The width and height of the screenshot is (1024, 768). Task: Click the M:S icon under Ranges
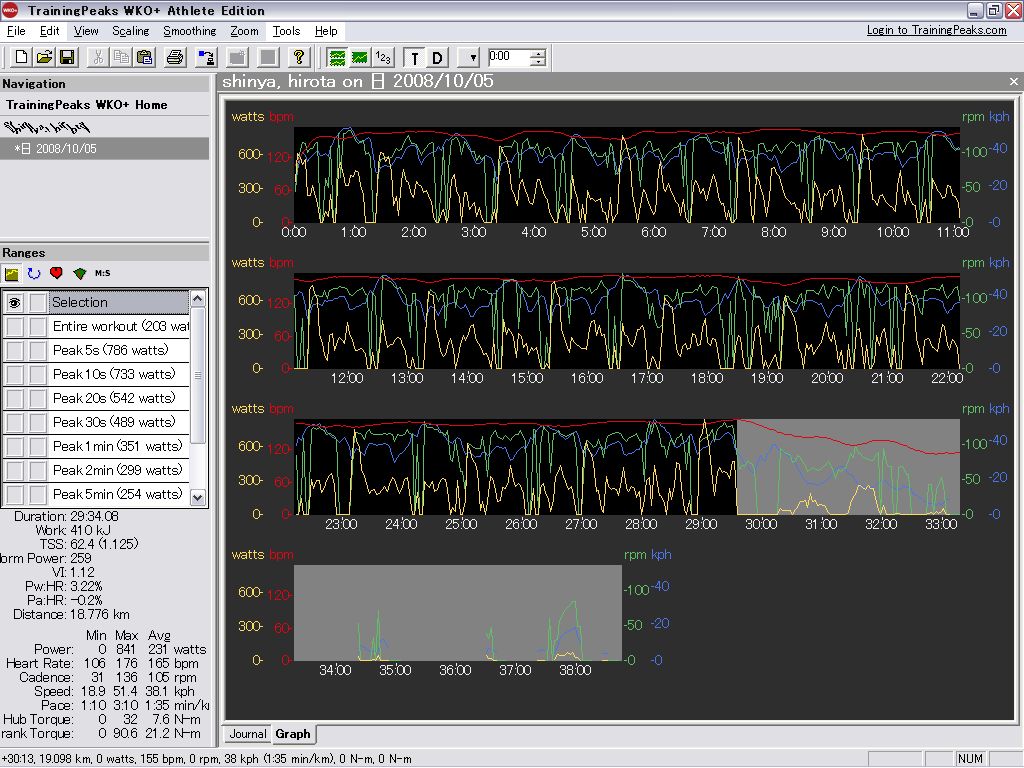tap(103, 273)
